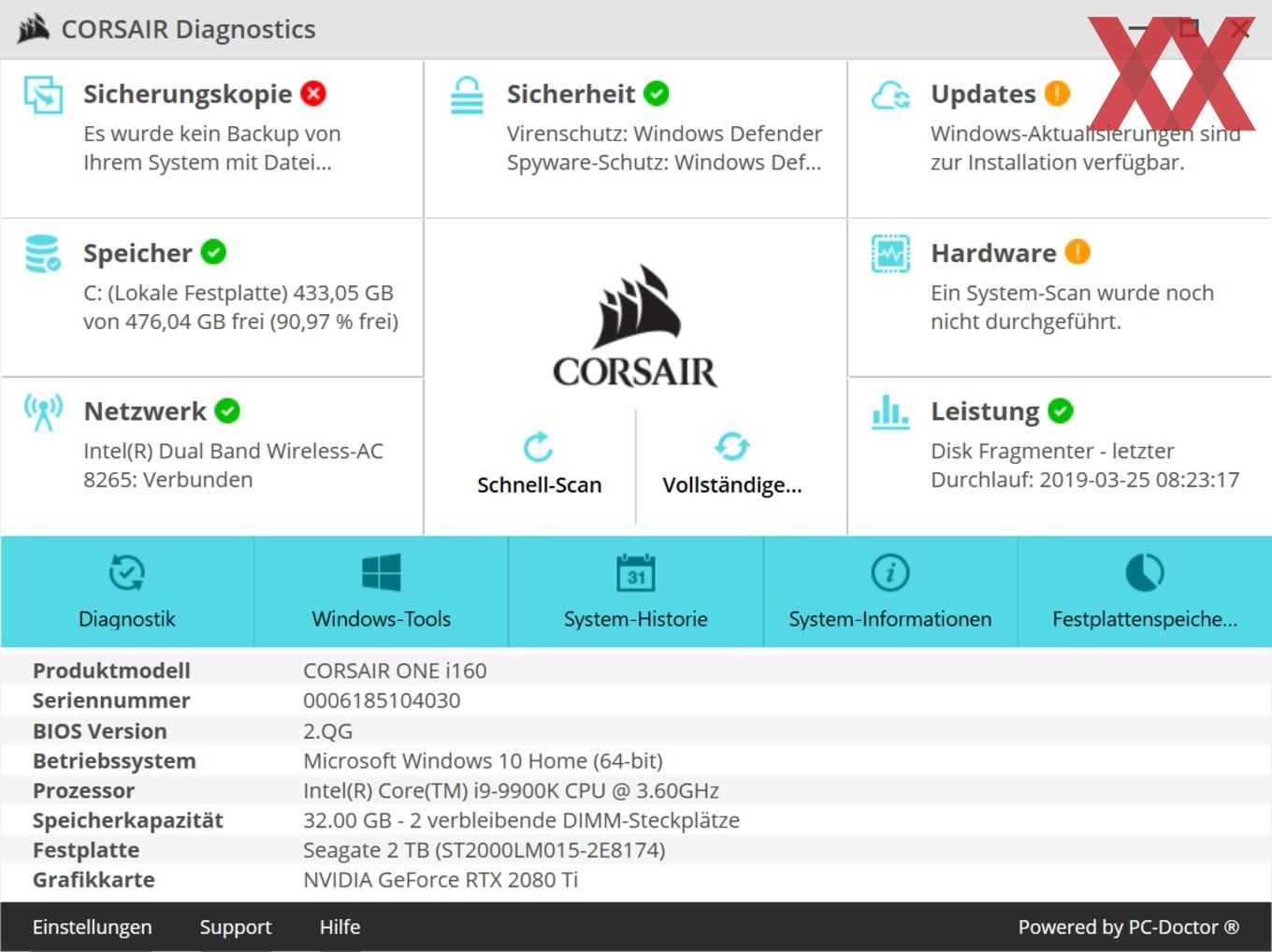Image resolution: width=1272 pixels, height=952 pixels.
Task: Click the green check next to Speicher
Action: click(x=213, y=252)
